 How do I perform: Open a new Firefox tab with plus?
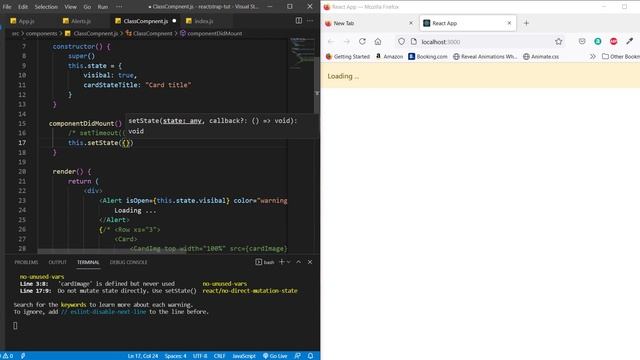pos(526,23)
